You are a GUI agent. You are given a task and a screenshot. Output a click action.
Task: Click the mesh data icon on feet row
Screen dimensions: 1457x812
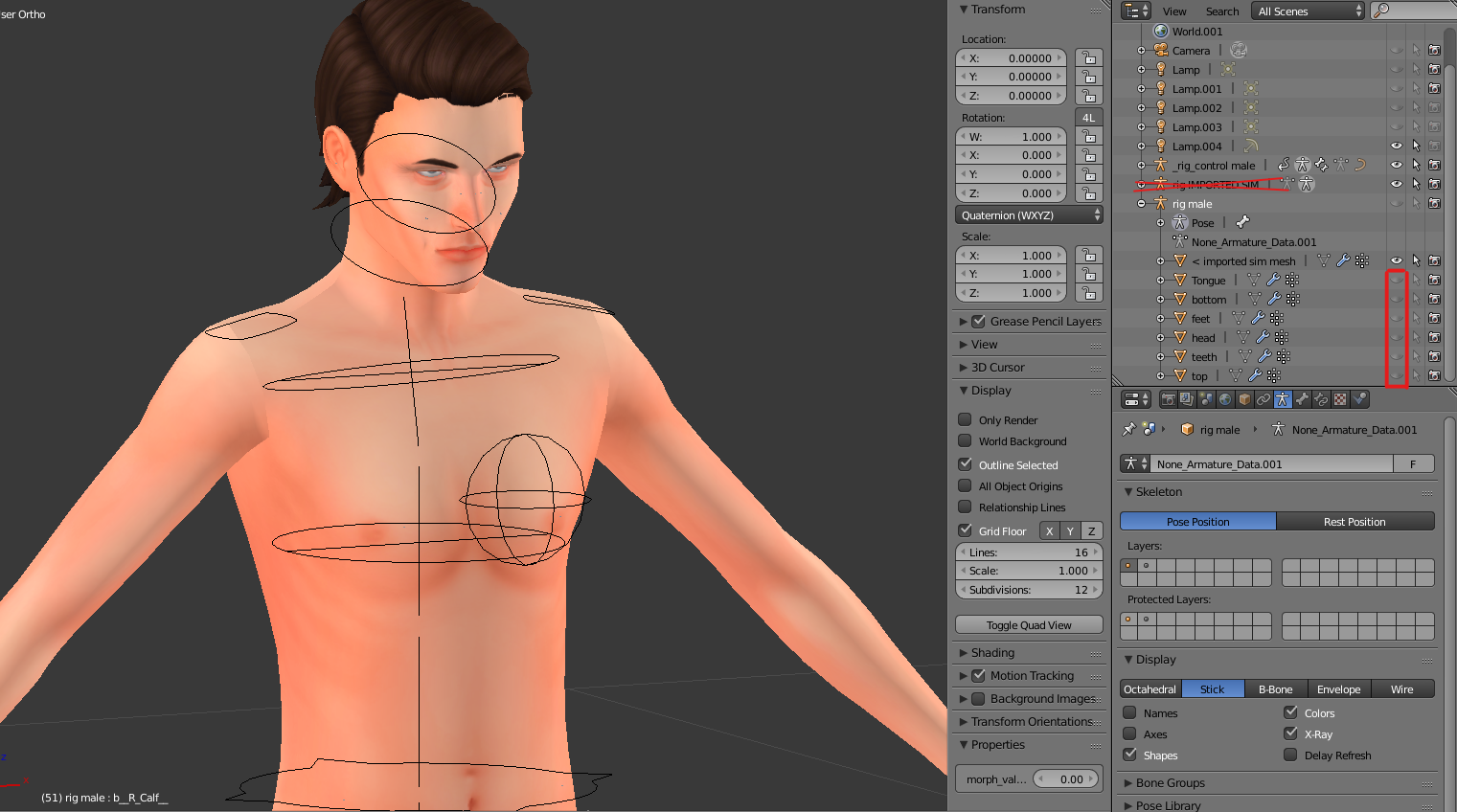(1239, 319)
